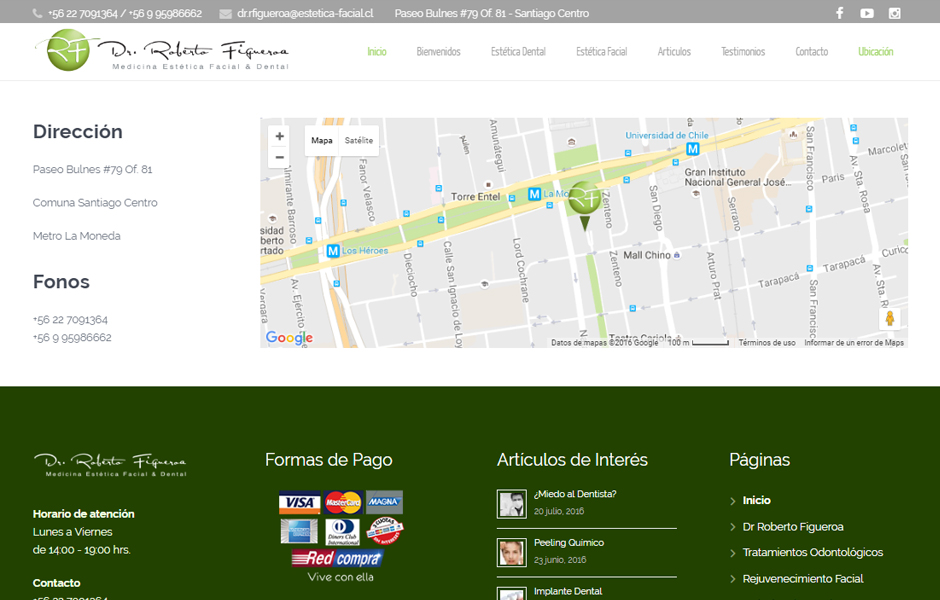Screen dimensions: 940x600
Task: Open the Testimonios menu item
Action: pyautogui.click(x=743, y=52)
